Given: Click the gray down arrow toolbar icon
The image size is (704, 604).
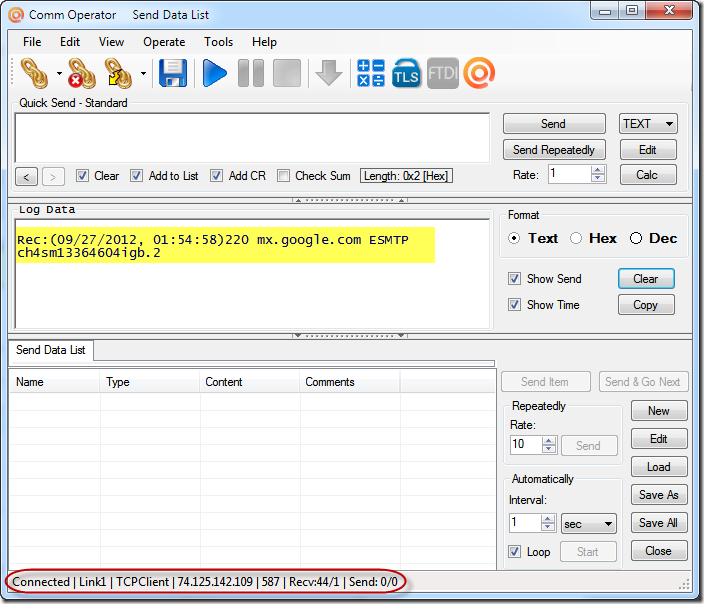Looking at the screenshot, I should [x=329, y=73].
